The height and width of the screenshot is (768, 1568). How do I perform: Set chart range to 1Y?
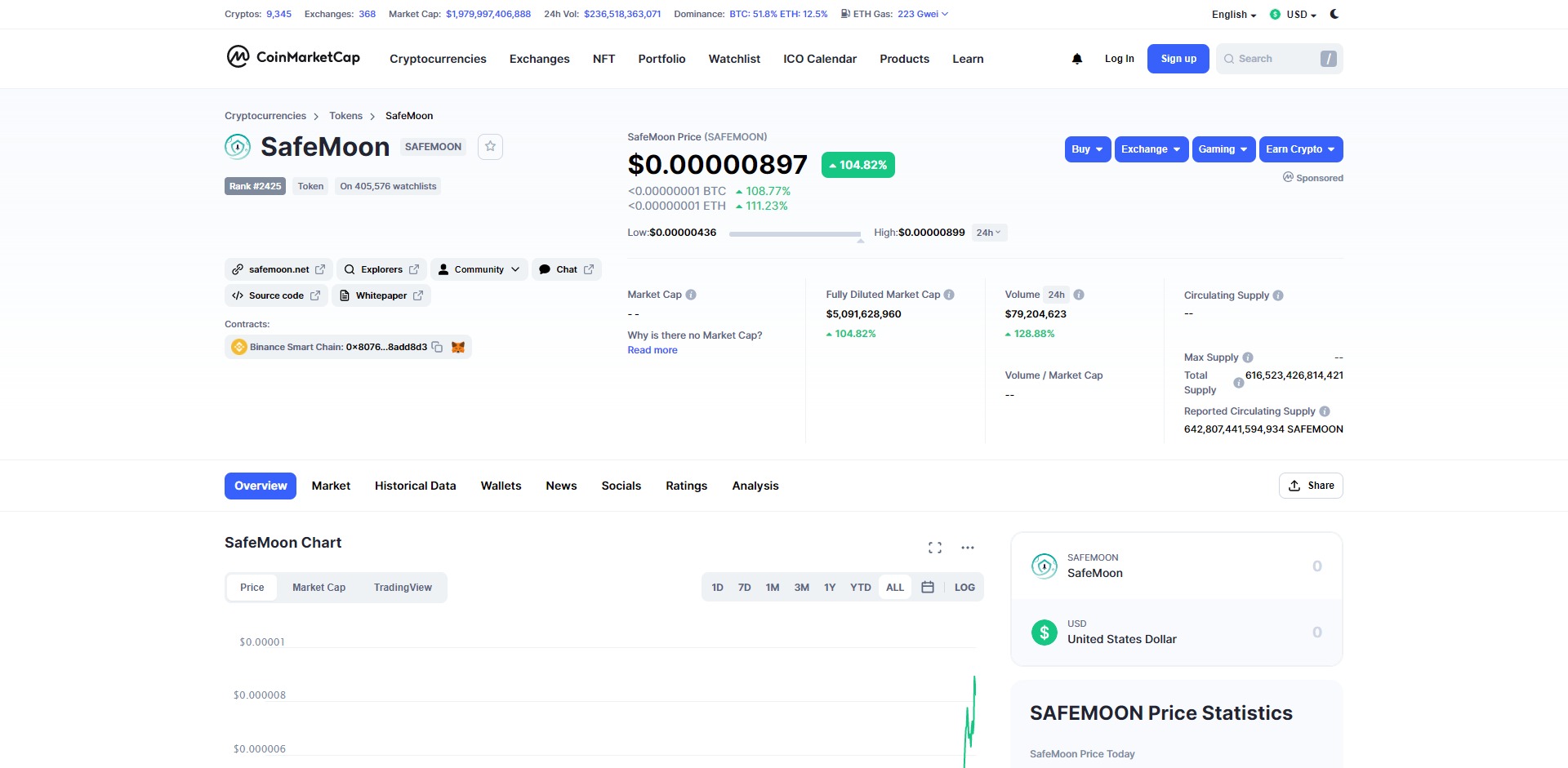pos(830,588)
